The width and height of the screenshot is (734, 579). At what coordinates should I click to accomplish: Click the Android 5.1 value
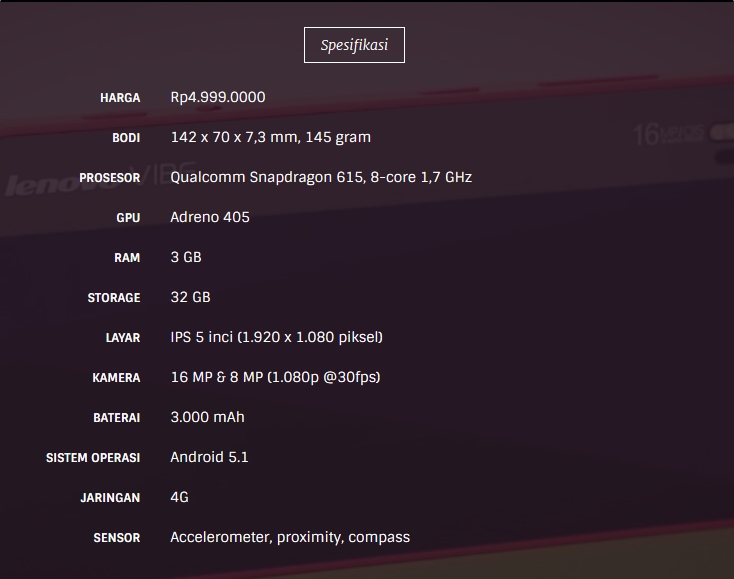click(x=209, y=457)
